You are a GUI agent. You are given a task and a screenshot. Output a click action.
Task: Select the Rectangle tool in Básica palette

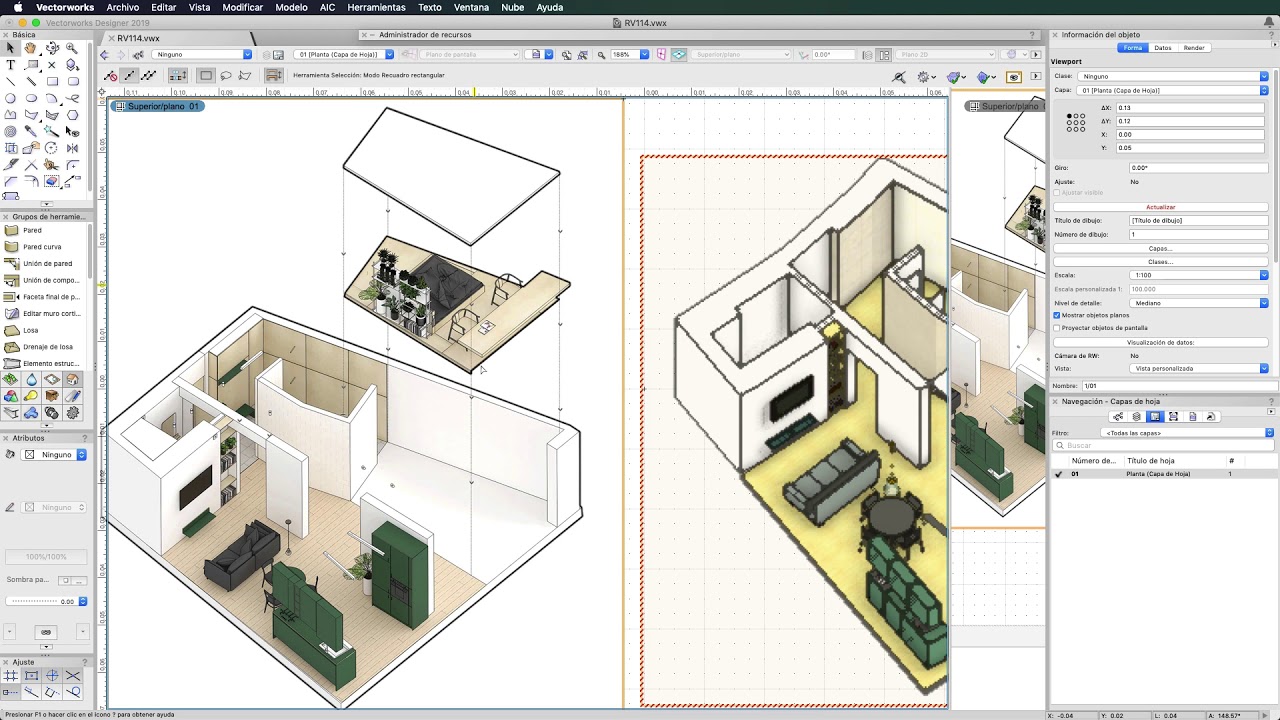pyautogui.click(x=52, y=82)
